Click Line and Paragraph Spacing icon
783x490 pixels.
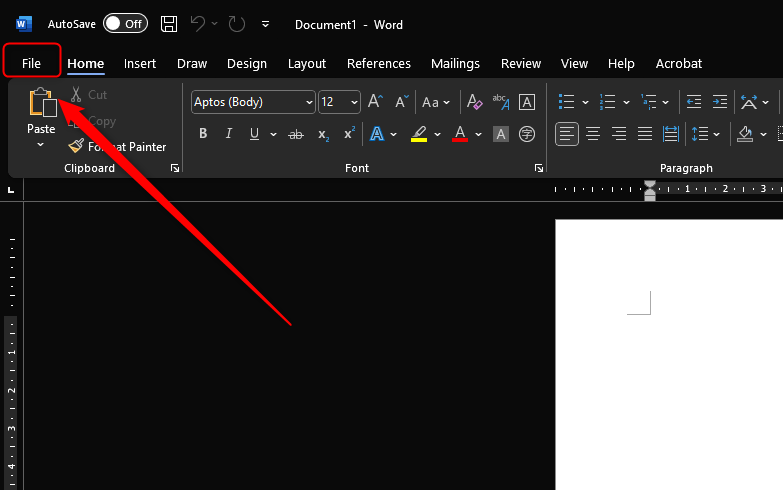click(700, 134)
